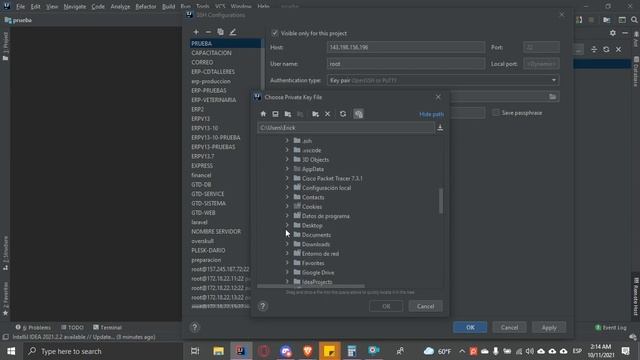
Task: Cancel the Choose Private Key File dialog
Action: [425, 306]
